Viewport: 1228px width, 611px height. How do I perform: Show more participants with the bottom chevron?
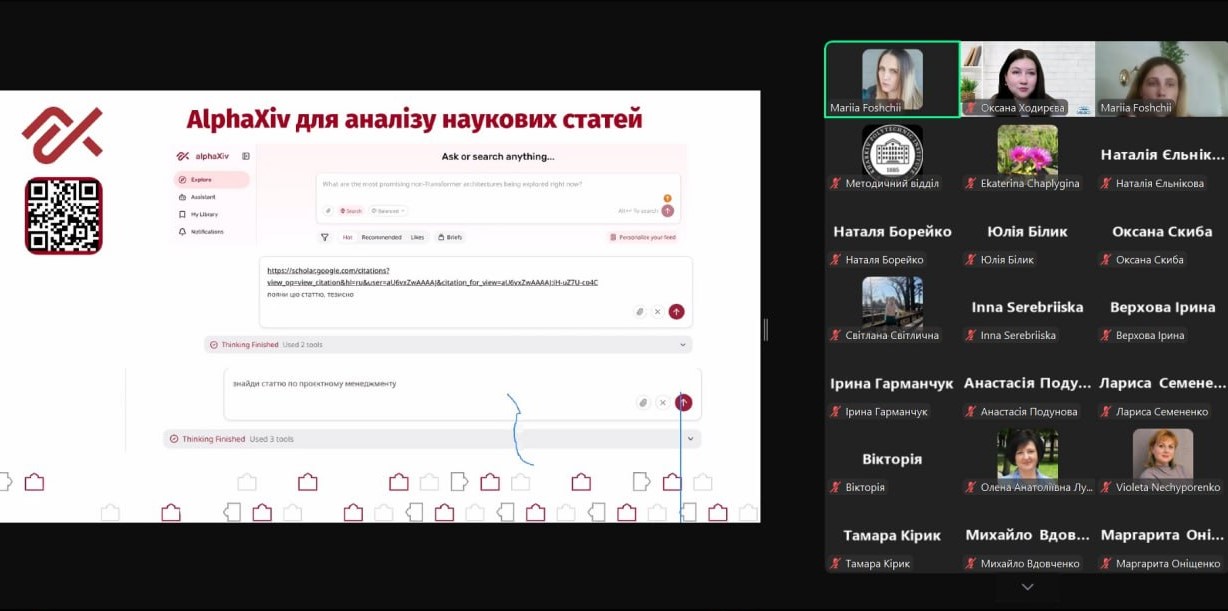[1026, 586]
